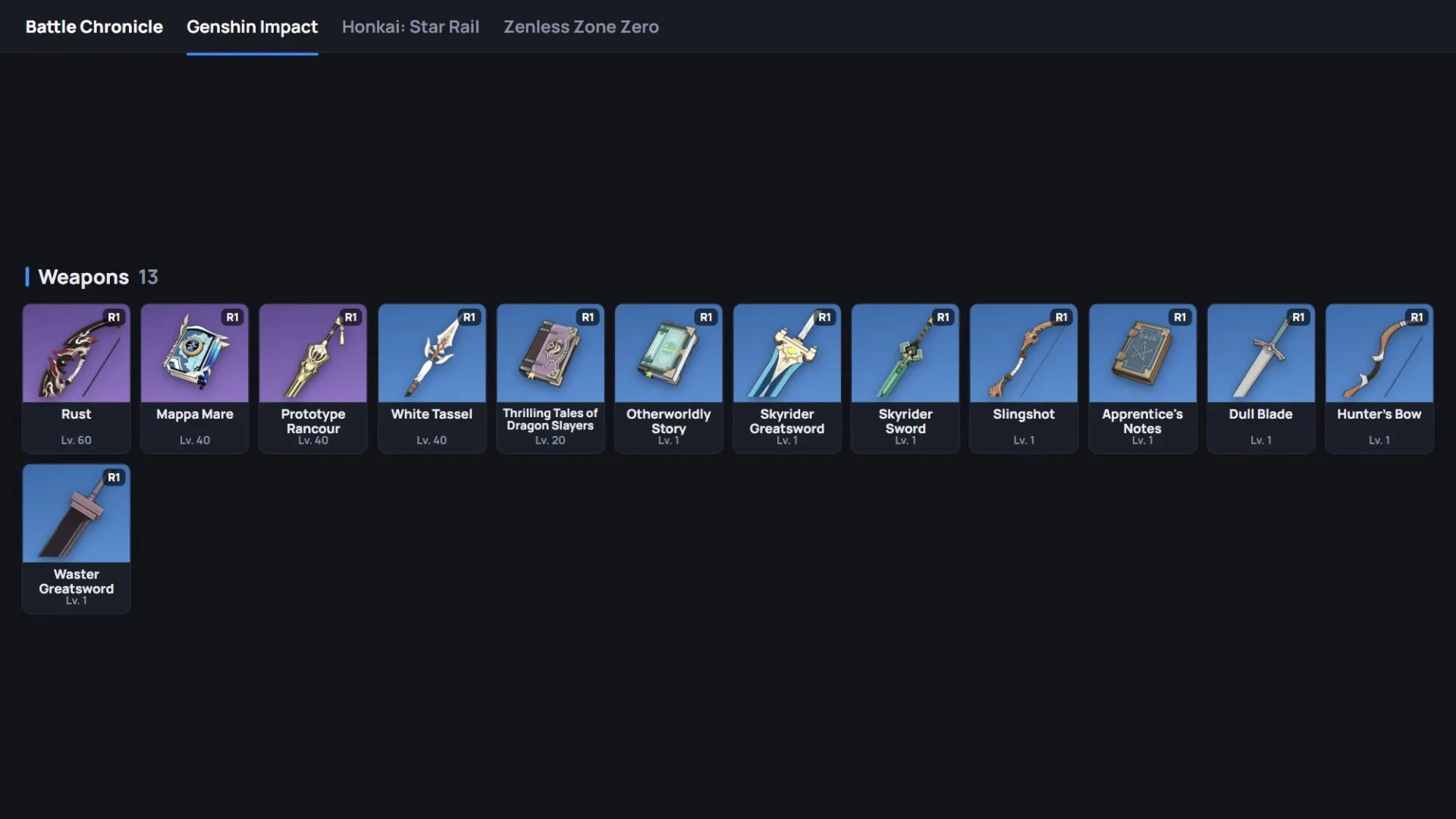Click the "Apprentice's Notes" name label
Screen dimensions: 1456x819
tap(1142, 421)
